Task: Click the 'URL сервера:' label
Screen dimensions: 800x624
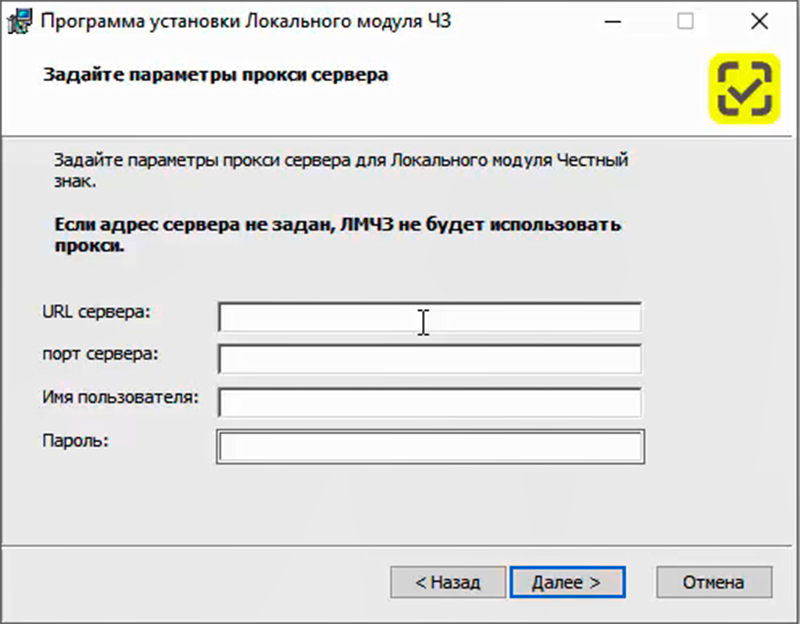Action: pyautogui.click(x=95, y=311)
